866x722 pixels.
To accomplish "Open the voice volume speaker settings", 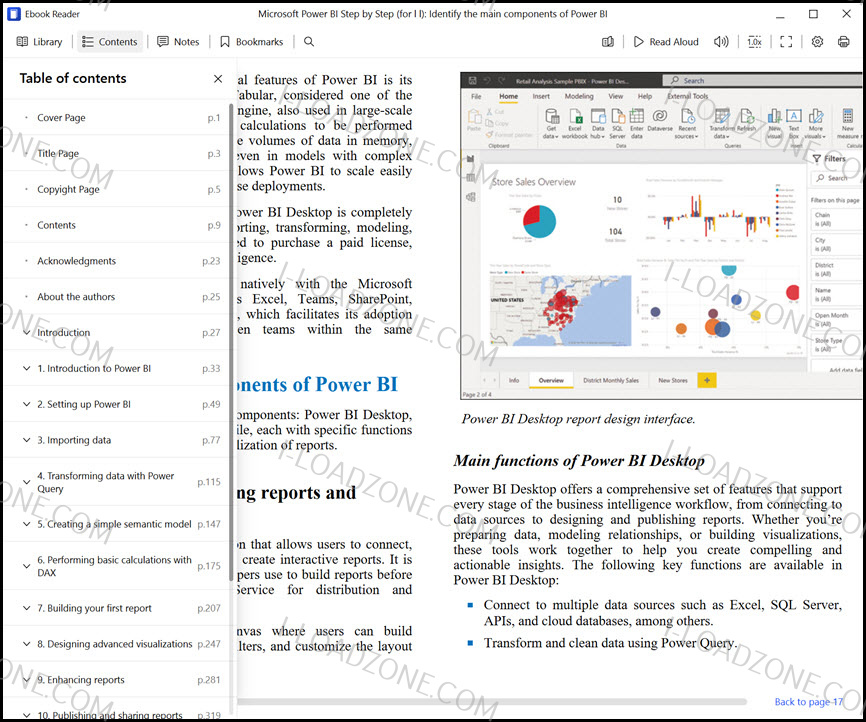I will 721,41.
